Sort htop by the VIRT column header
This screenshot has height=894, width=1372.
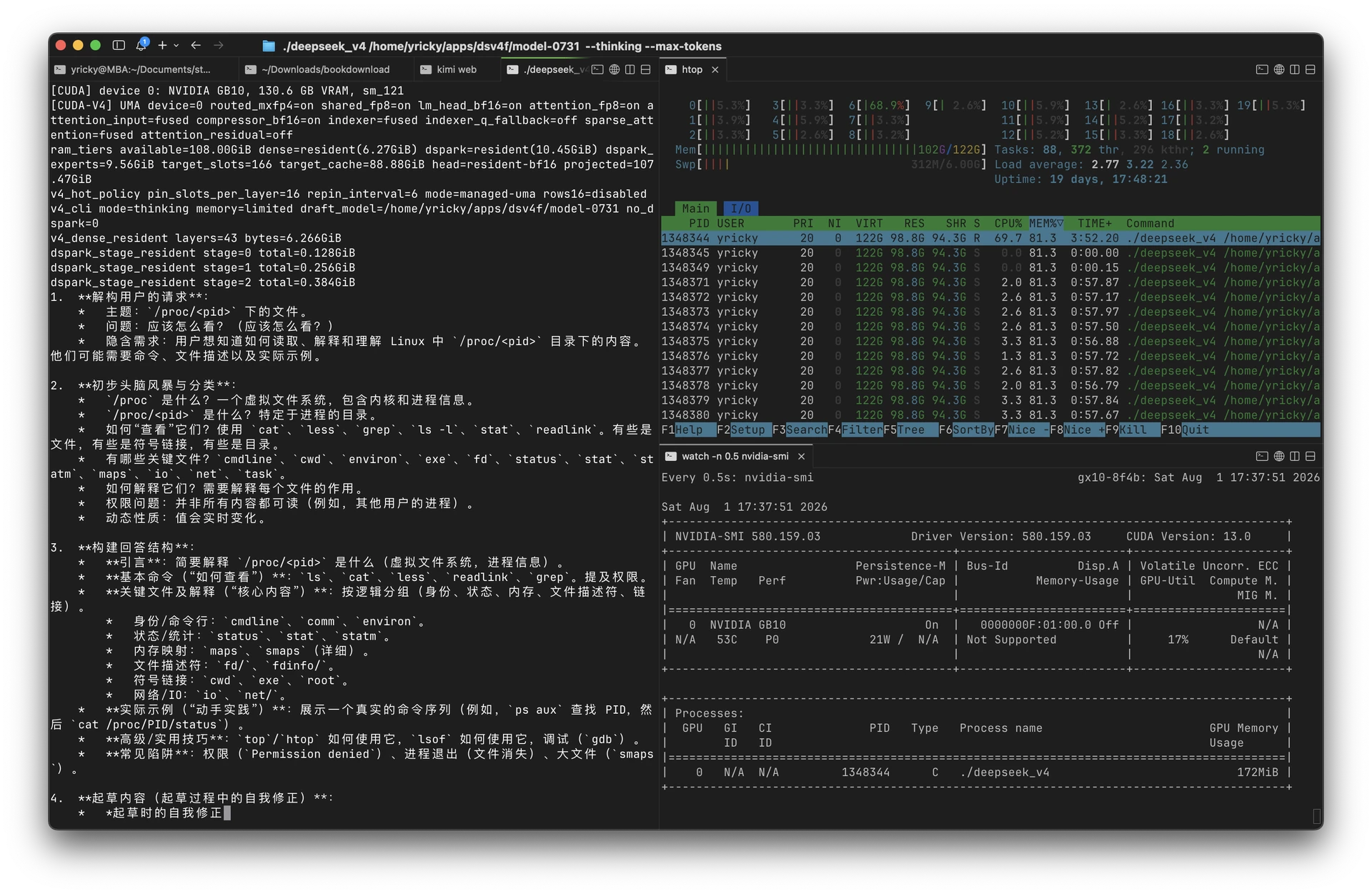(869, 223)
